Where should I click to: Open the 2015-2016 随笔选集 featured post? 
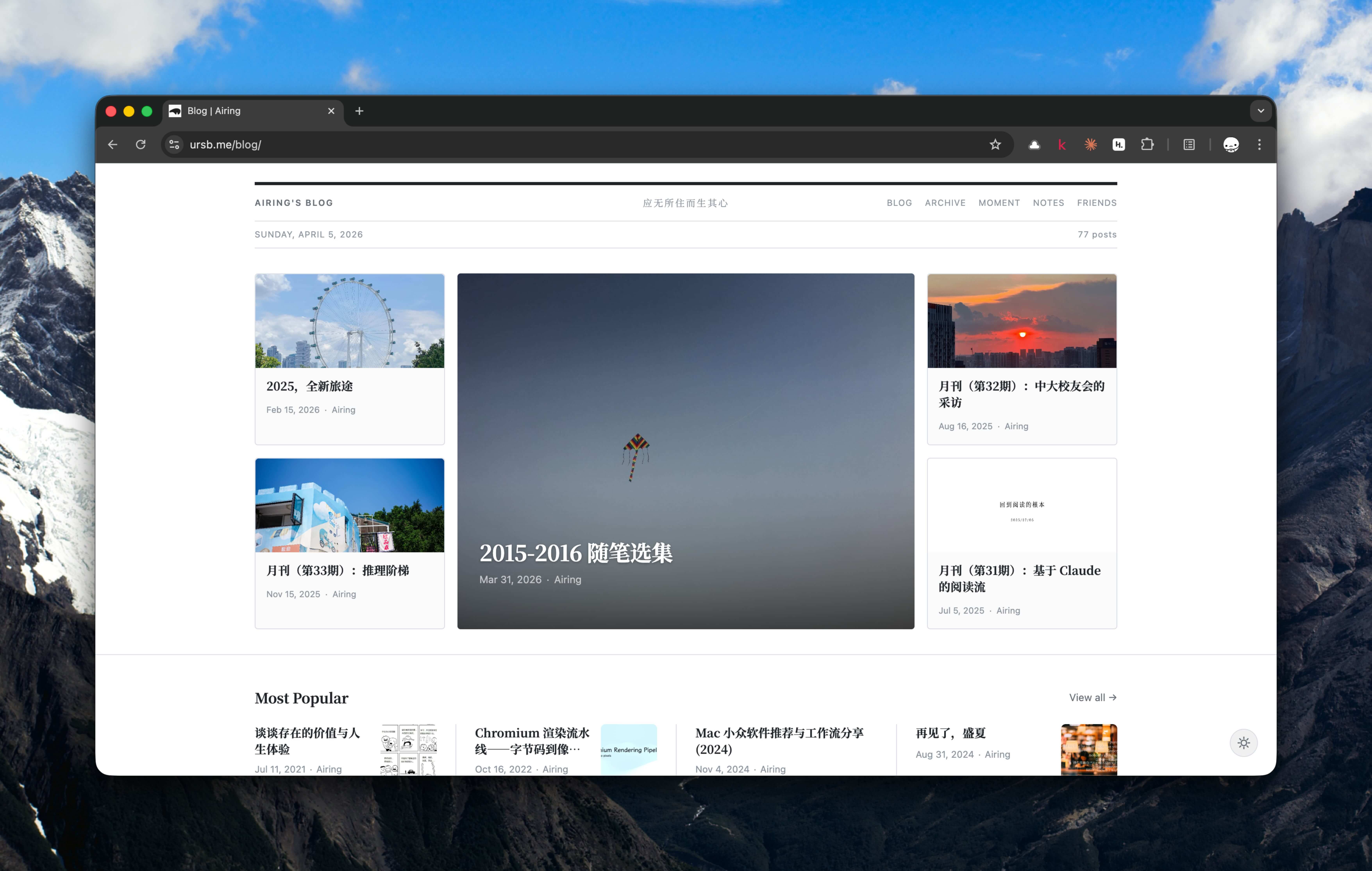(575, 552)
